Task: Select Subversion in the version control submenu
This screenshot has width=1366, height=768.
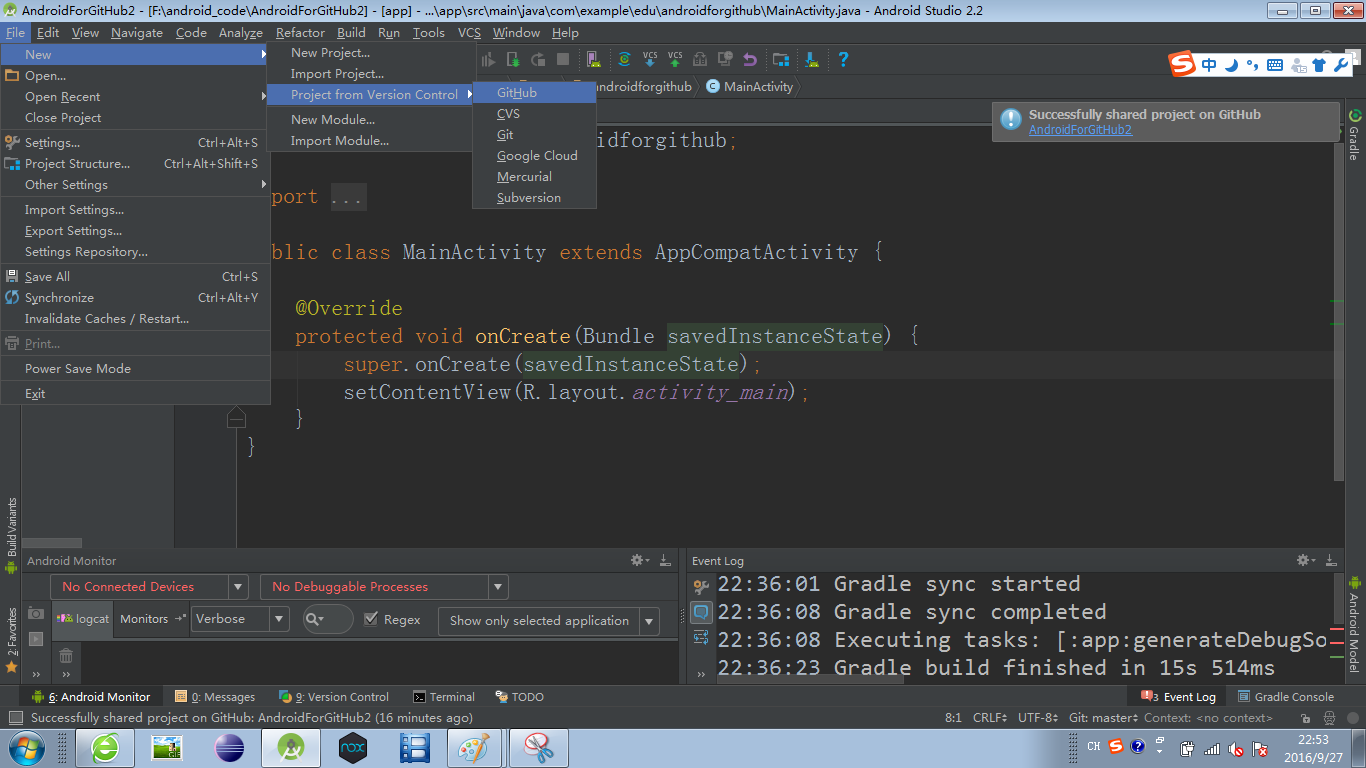Action: pos(535,198)
